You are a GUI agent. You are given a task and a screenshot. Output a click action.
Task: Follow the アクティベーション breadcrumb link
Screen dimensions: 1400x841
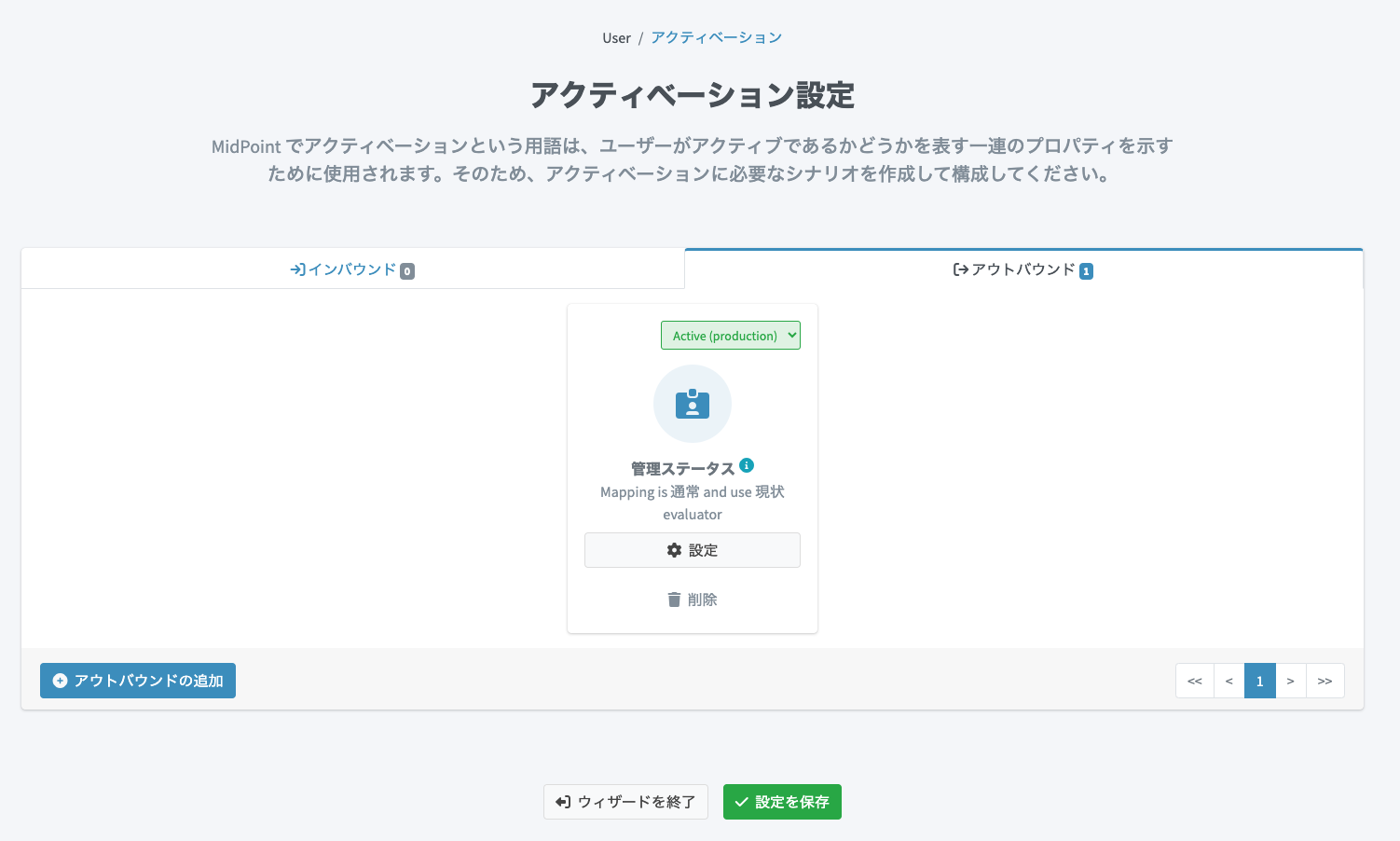716,37
